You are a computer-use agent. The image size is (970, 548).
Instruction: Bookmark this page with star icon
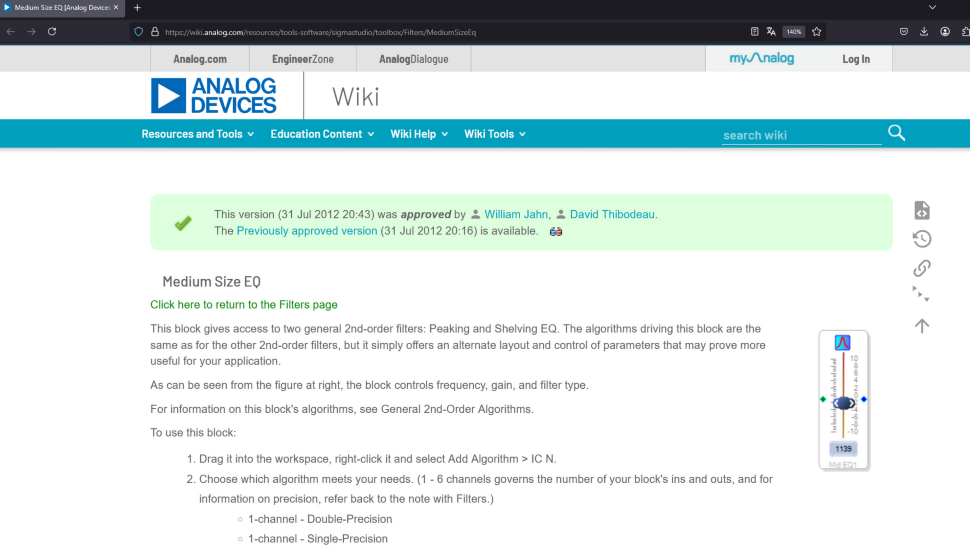point(817,32)
